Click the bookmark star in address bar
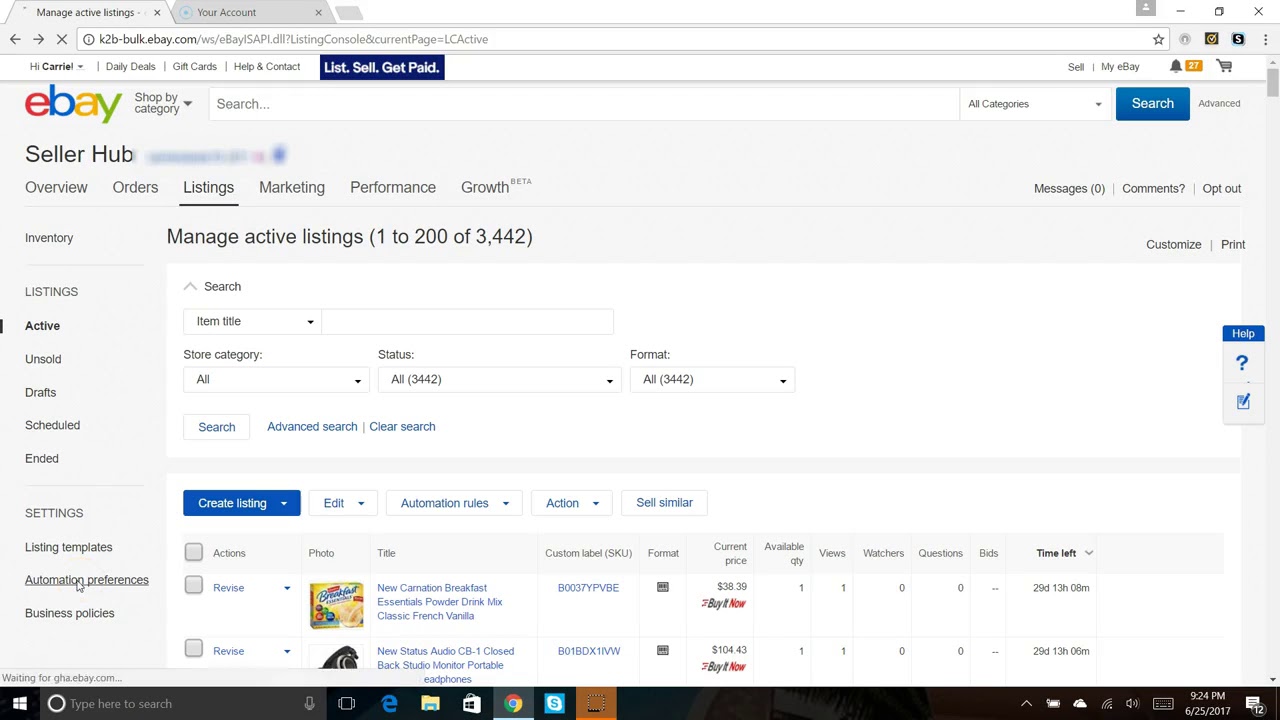The image size is (1280, 720). [x=1158, y=39]
